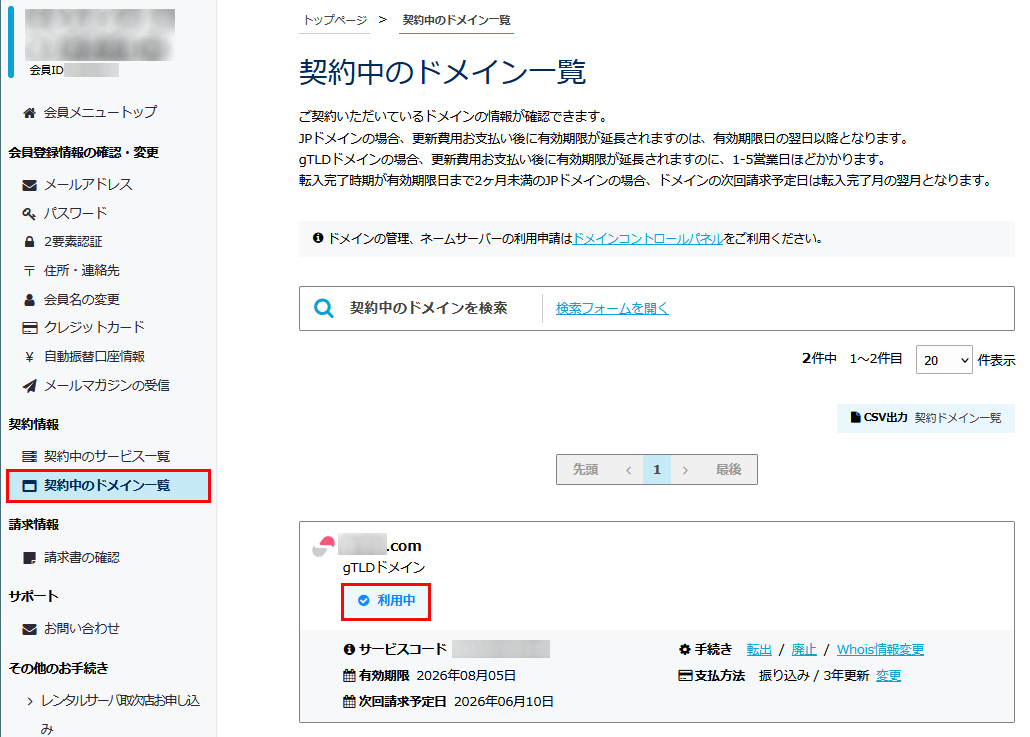Click the Whois情報変更 link
The height and width of the screenshot is (737, 1030).
coord(880,650)
